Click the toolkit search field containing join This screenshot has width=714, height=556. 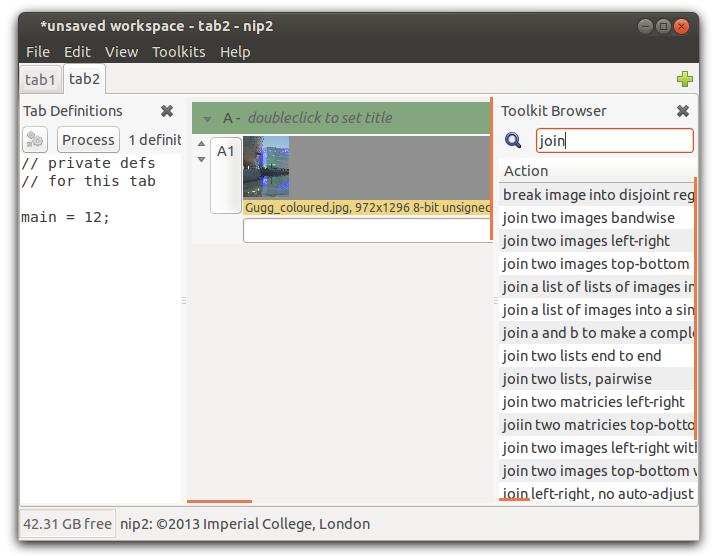point(615,140)
